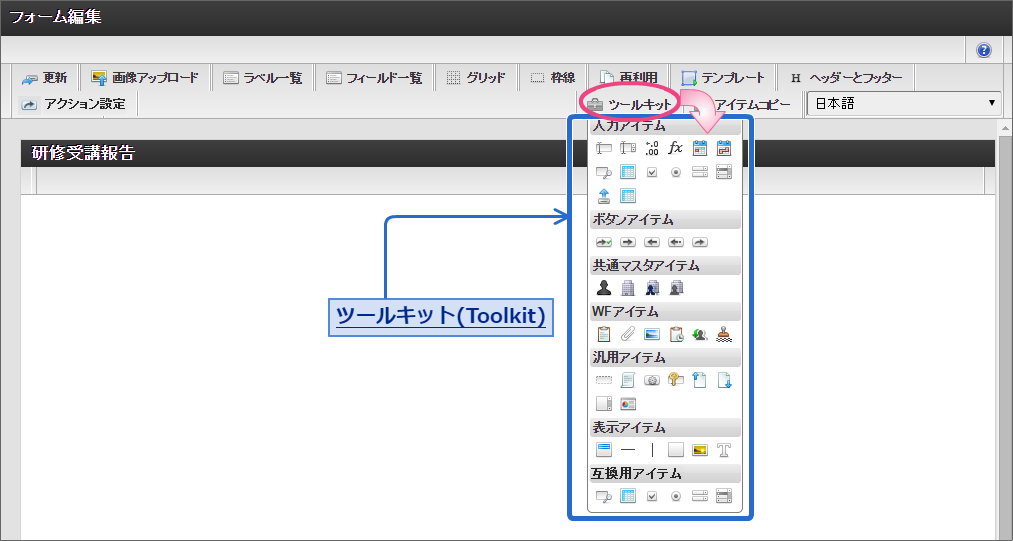Pick the grid table icon beside 入力アイテム search box
1013x541 pixels.
[x=627, y=172]
